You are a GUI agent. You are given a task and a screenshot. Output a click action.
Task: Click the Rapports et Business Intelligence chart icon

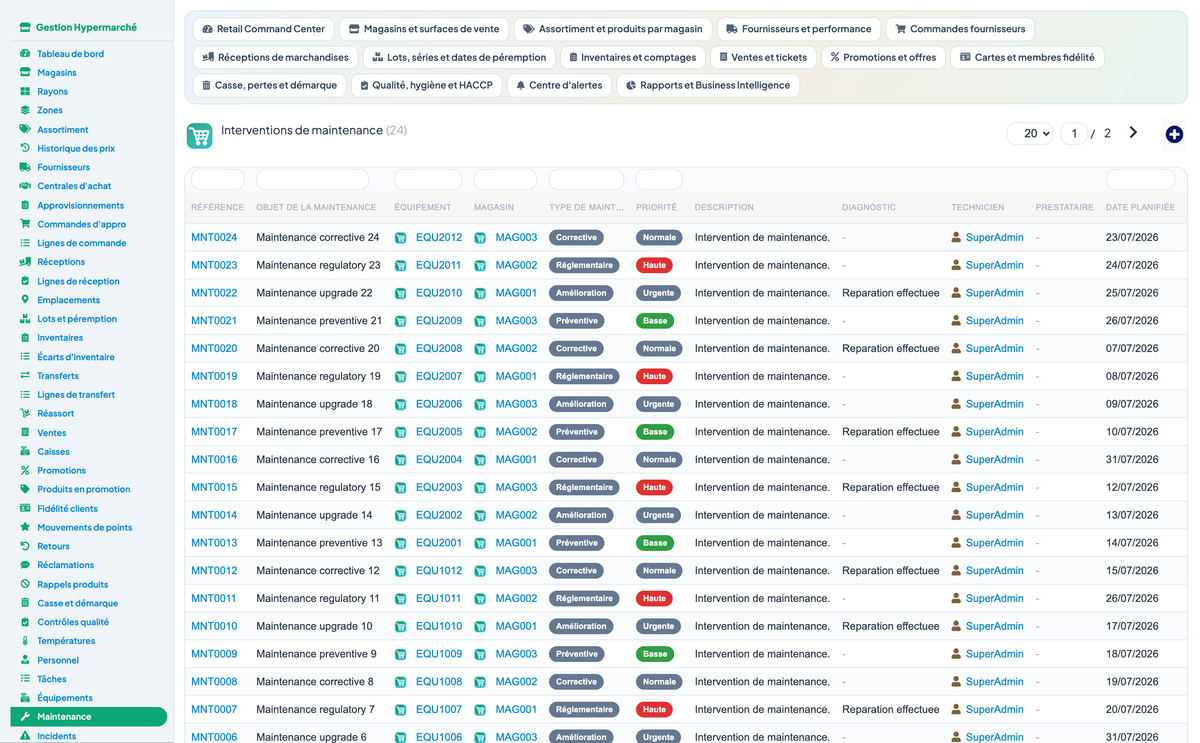[x=631, y=85]
